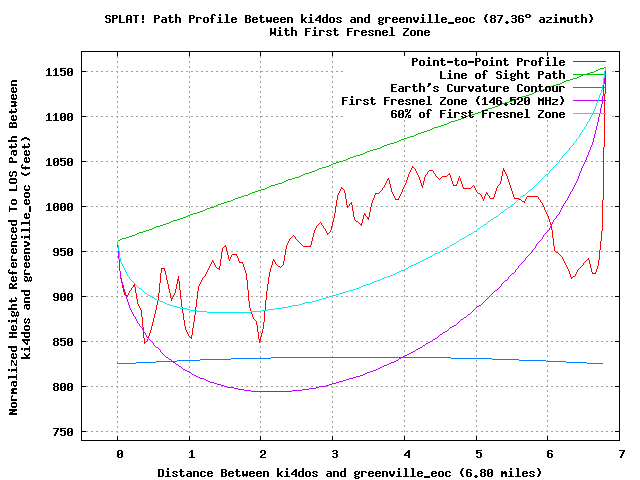
Task: Click the y-axis tick label 1100
Action: click(x=59, y=117)
